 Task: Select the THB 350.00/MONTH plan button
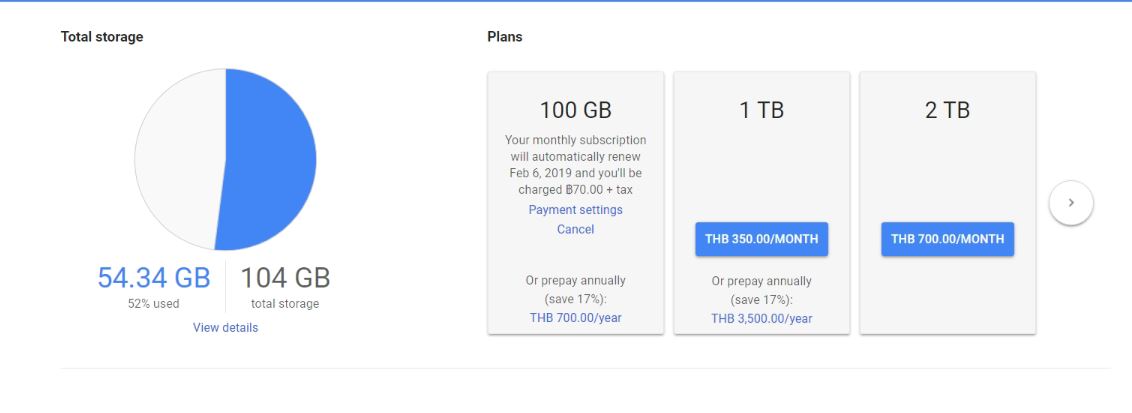(x=762, y=240)
